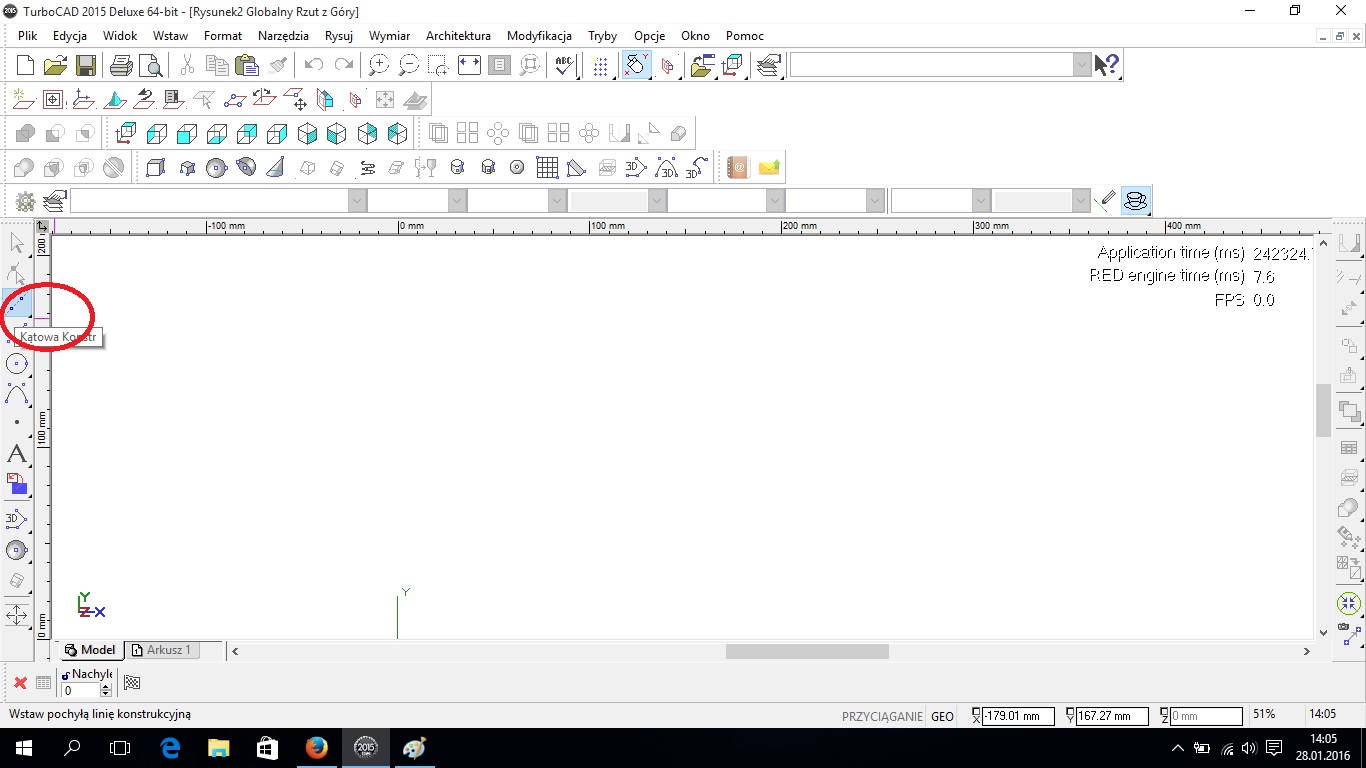Click the red X cancel button
Viewport: 1366px width, 768px height.
coord(20,683)
